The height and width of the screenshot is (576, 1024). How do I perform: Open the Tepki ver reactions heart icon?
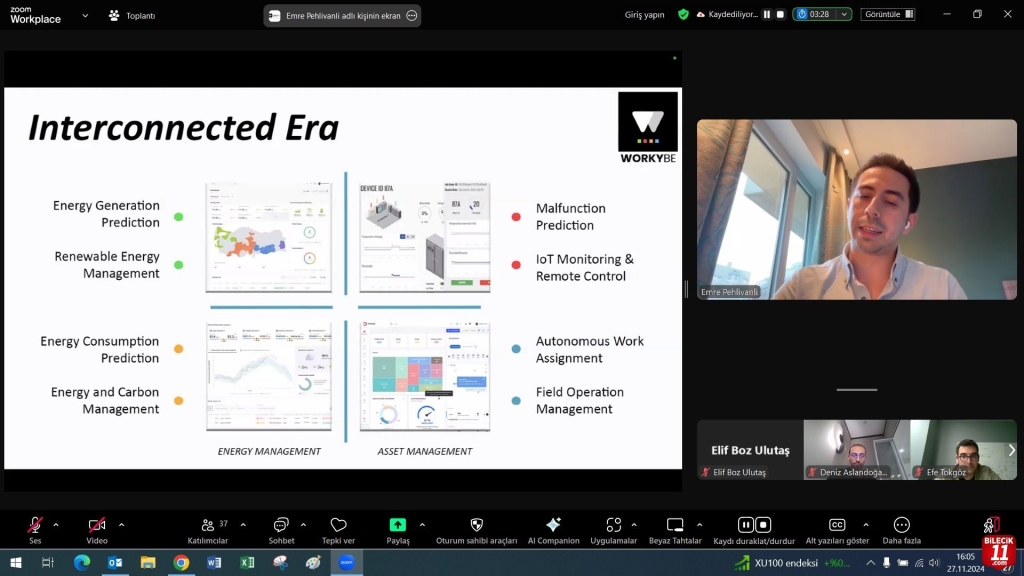338,525
